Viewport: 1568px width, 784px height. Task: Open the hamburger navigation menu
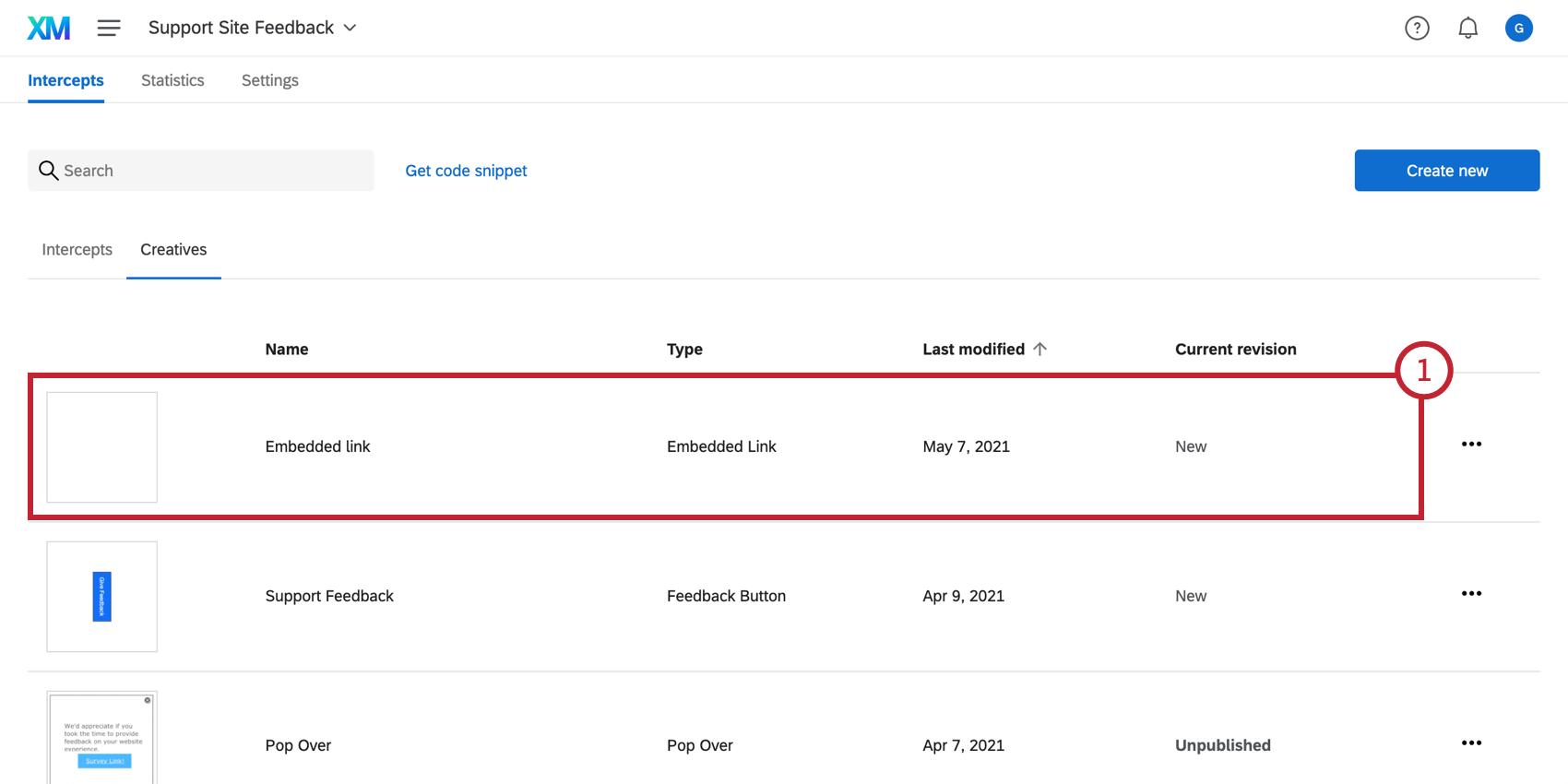coord(109,29)
